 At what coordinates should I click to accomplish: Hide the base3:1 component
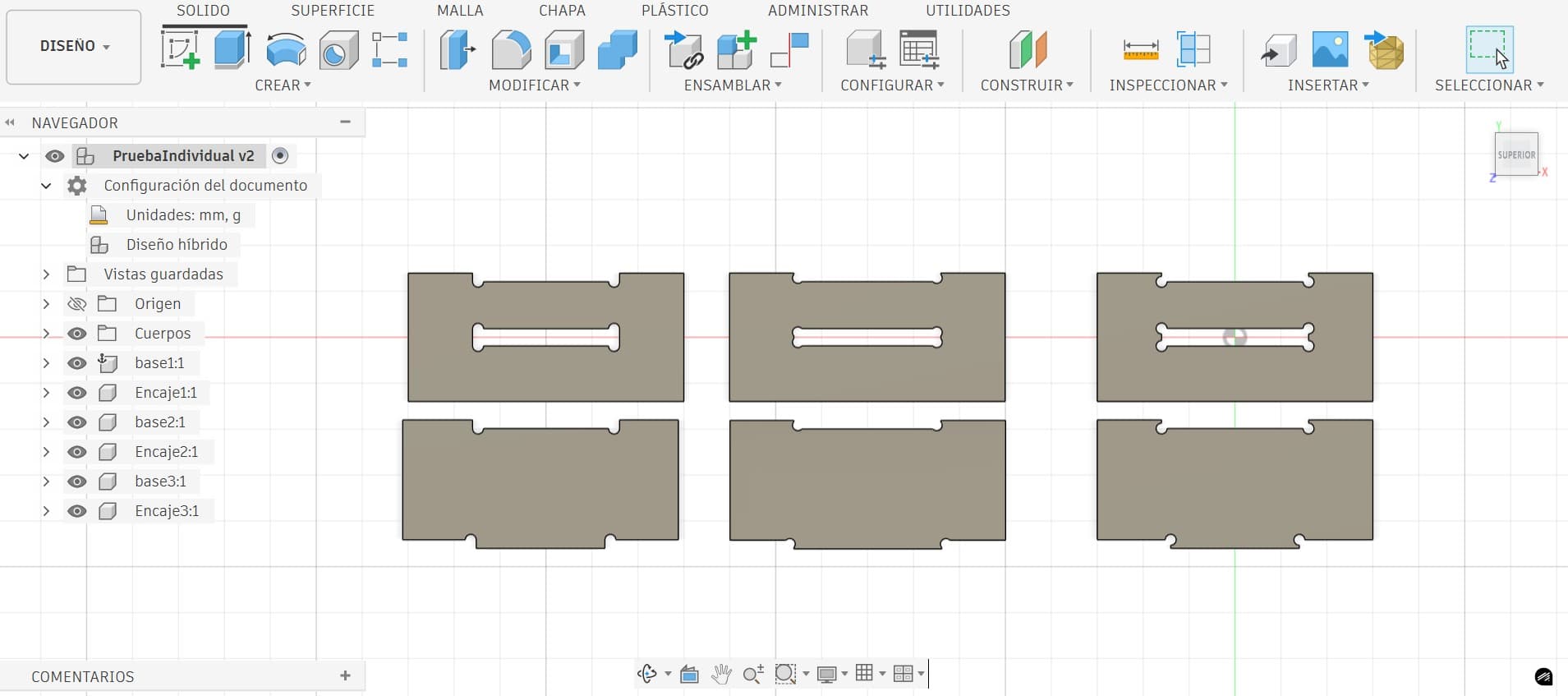(76, 482)
